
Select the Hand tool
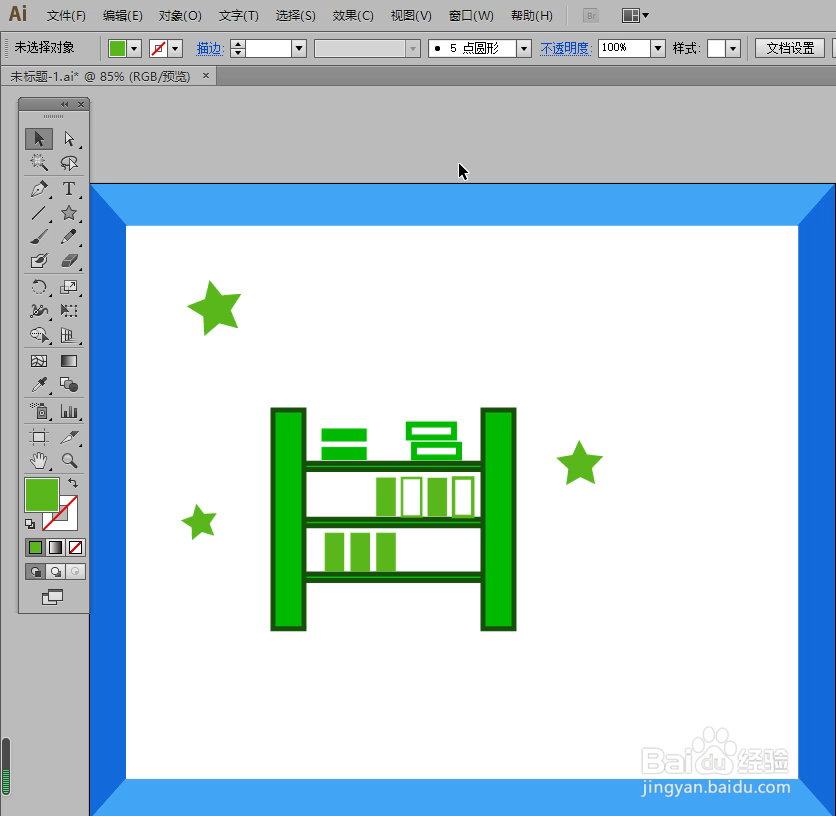[39, 460]
